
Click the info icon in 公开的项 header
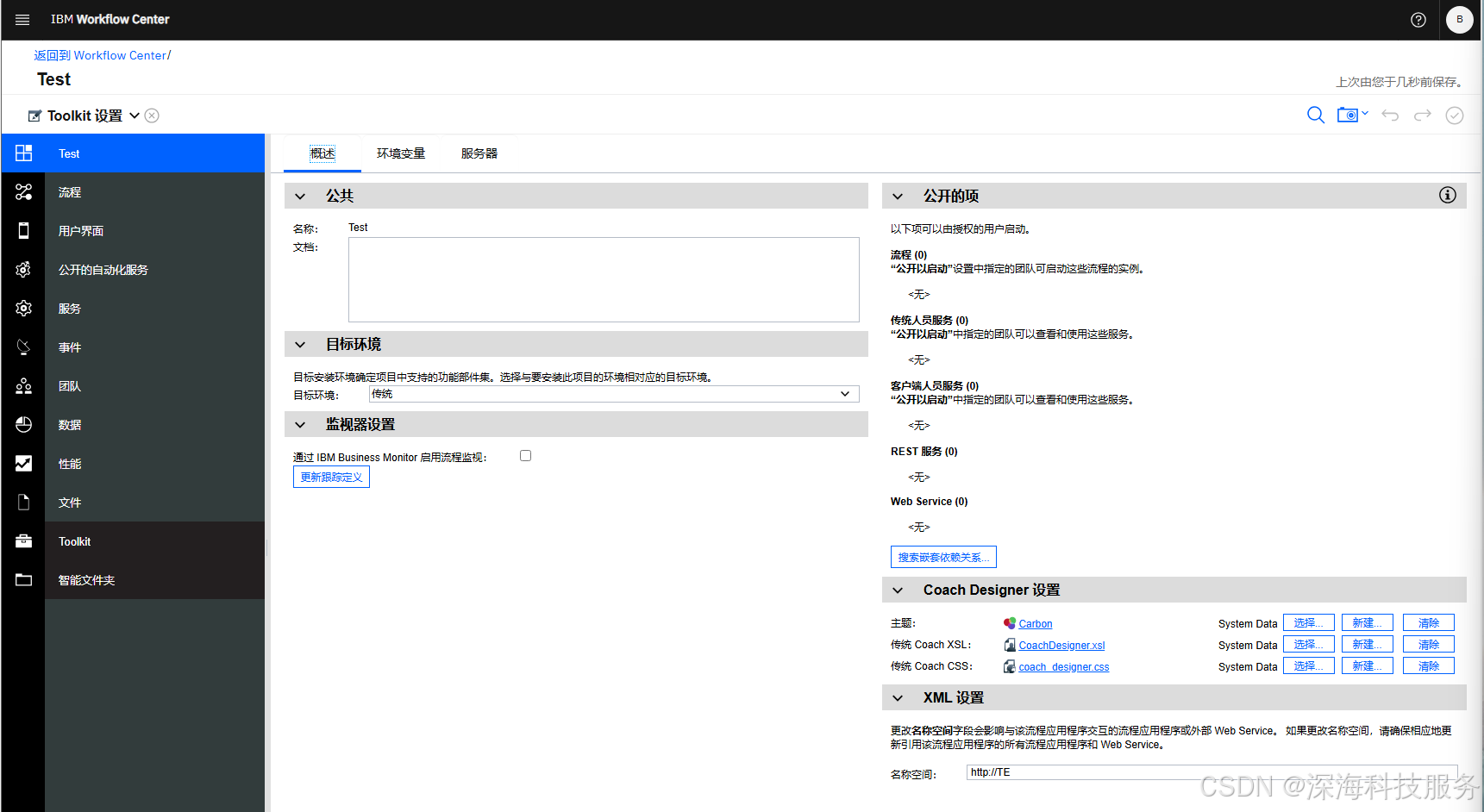point(1448,196)
